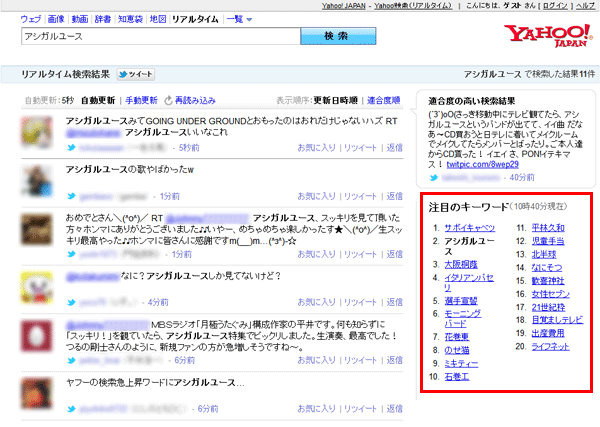This screenshot has width=600, height=427.
Task: Expand the 一覧 dropdown arrow
Action: click(249, 20)
